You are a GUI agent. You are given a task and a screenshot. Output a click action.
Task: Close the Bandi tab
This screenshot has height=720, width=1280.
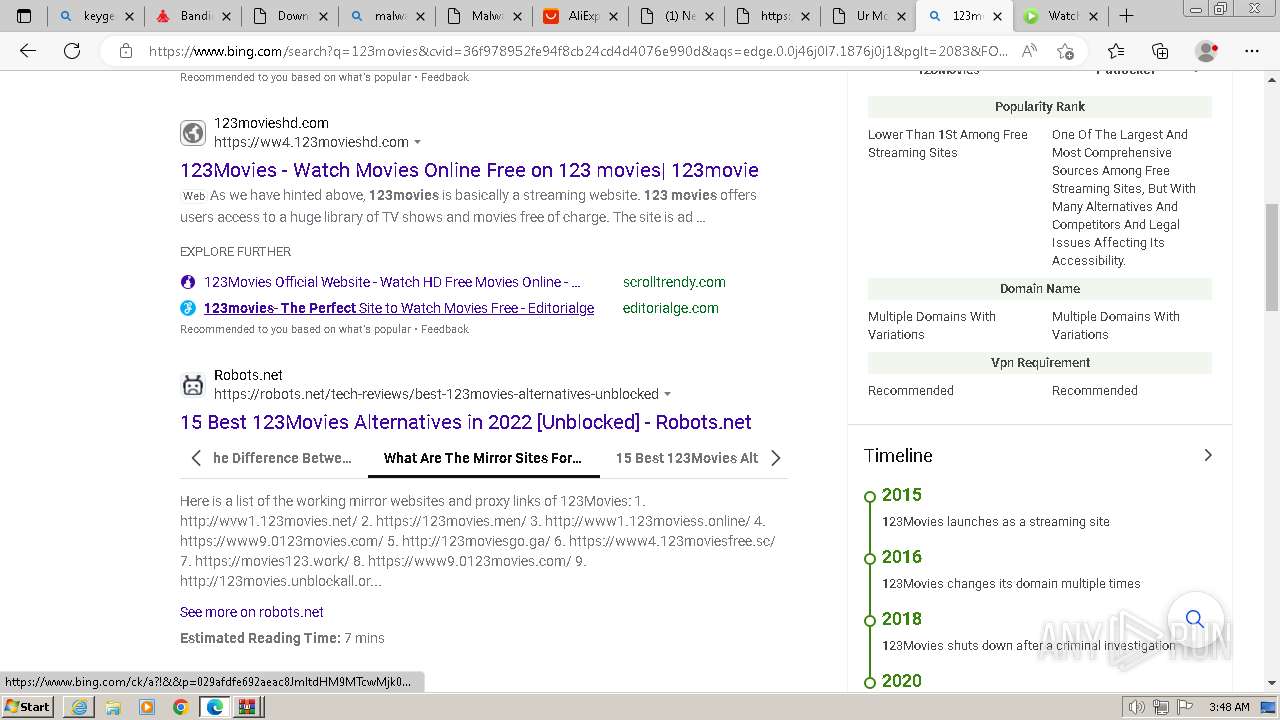[x=226, y=16]
